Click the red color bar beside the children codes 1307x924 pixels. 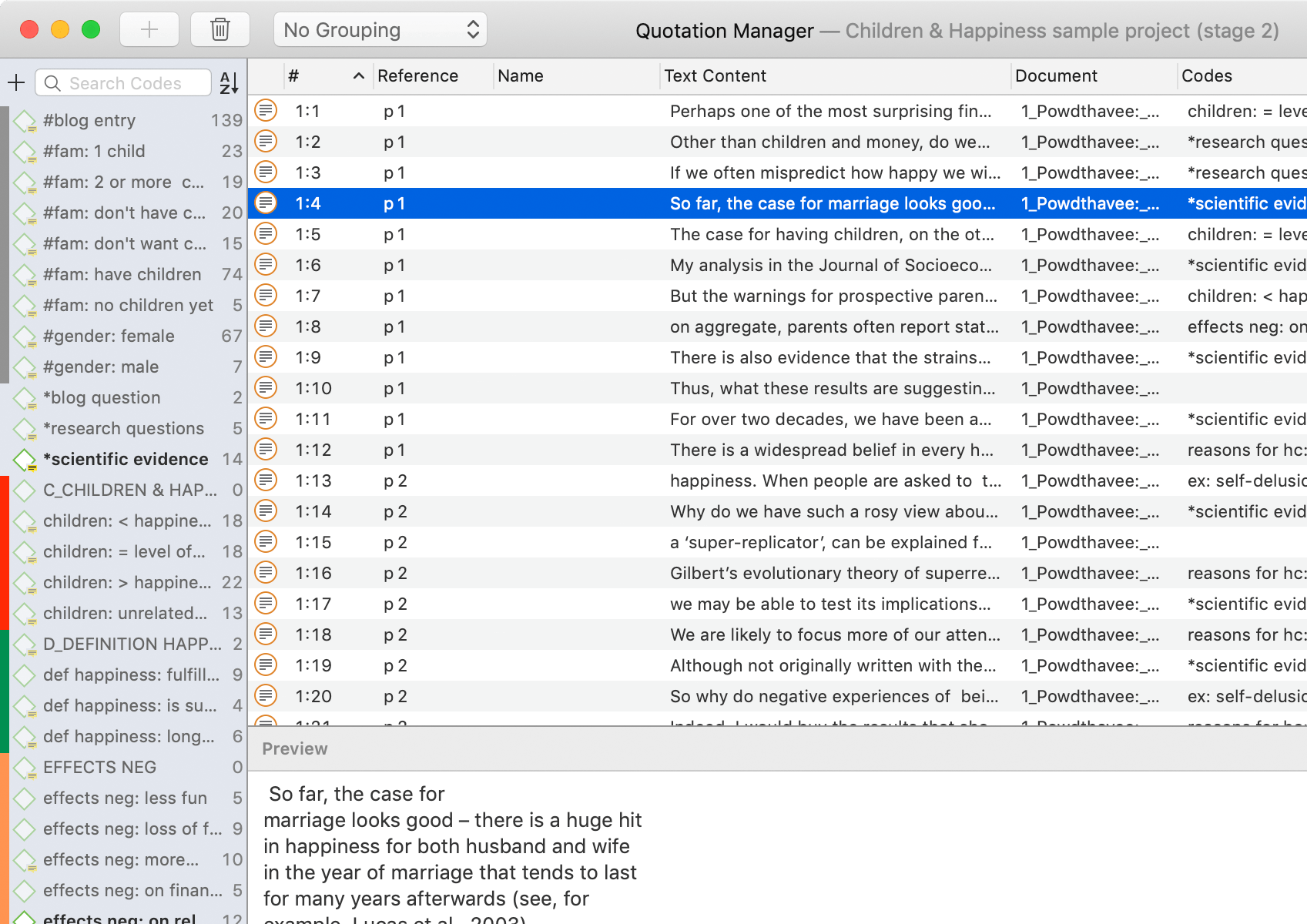pos(4,551)
